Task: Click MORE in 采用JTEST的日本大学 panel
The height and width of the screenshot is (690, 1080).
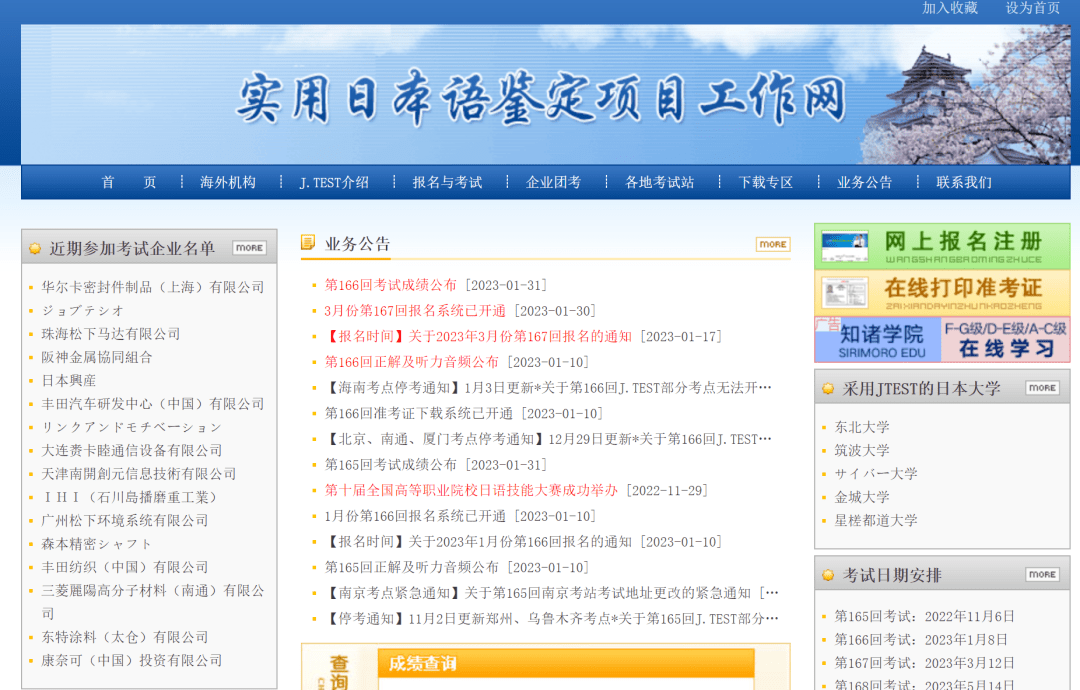Action: click(x=1042, y=388)
